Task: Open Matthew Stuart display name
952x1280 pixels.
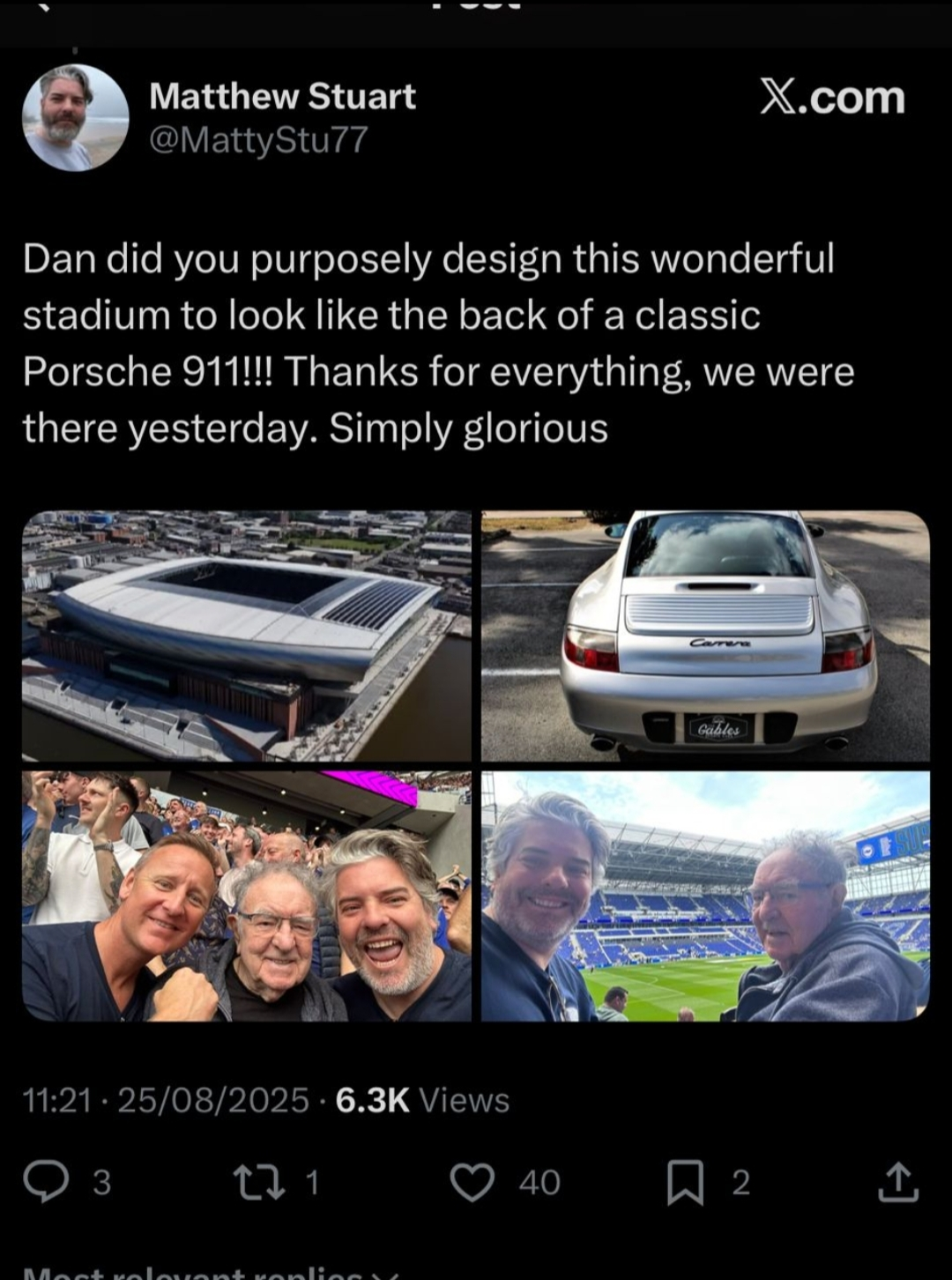Action: coord(282,96)
